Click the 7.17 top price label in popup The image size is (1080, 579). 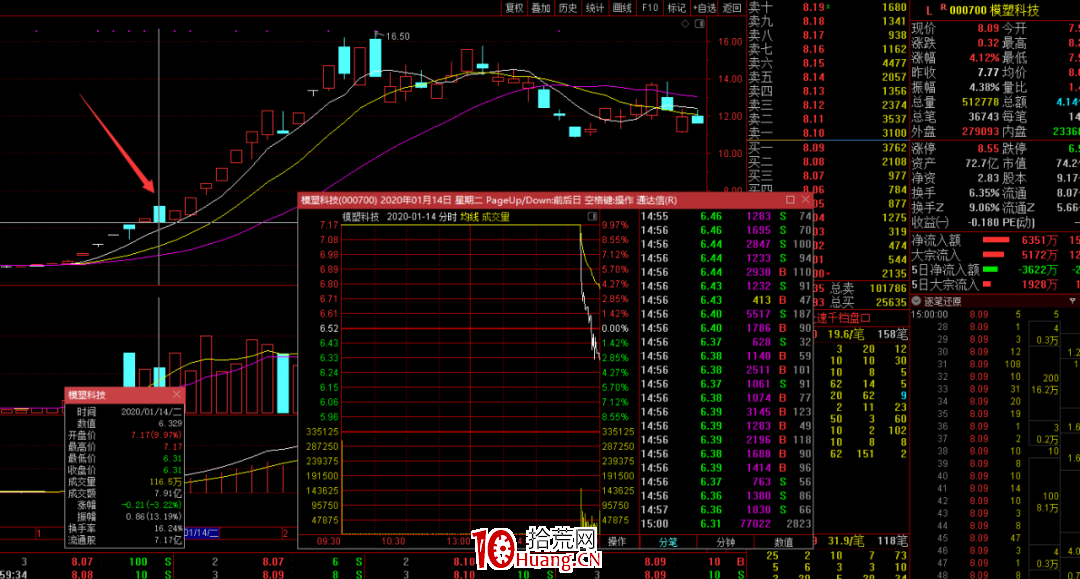tap(329, 225)
